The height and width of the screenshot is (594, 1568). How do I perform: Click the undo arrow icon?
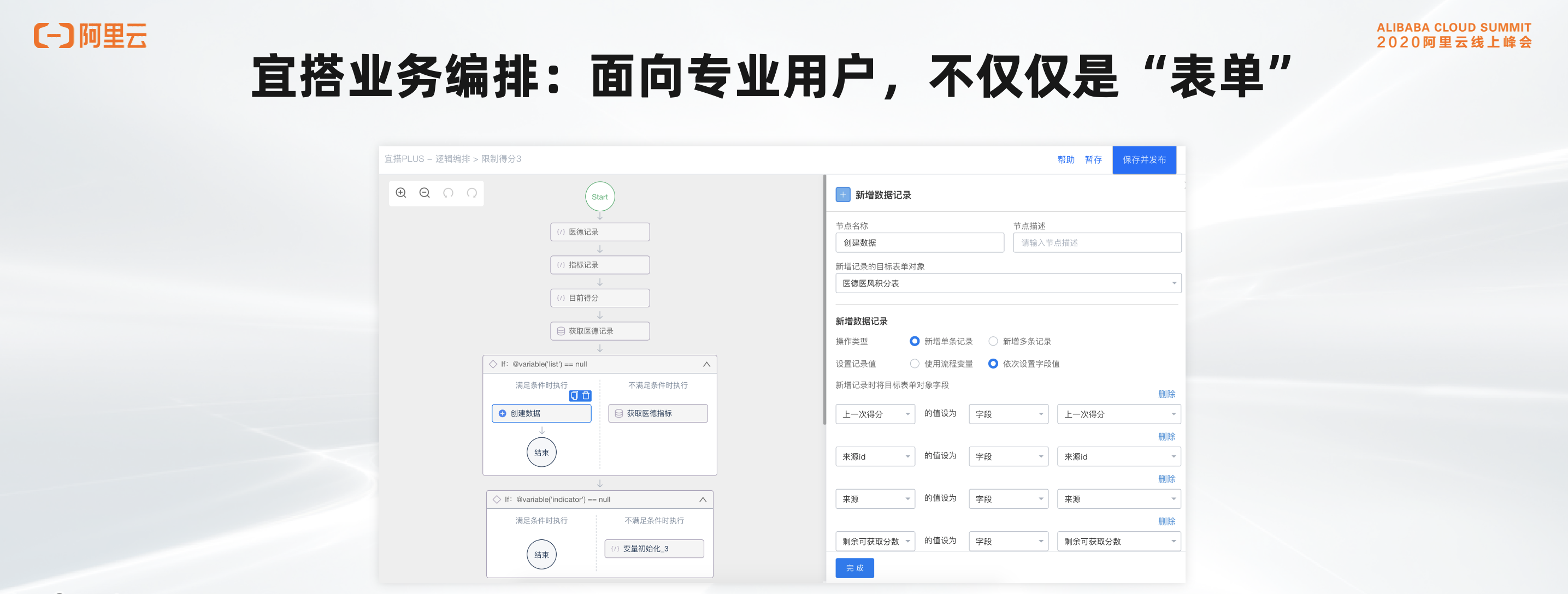pos(448,193)
